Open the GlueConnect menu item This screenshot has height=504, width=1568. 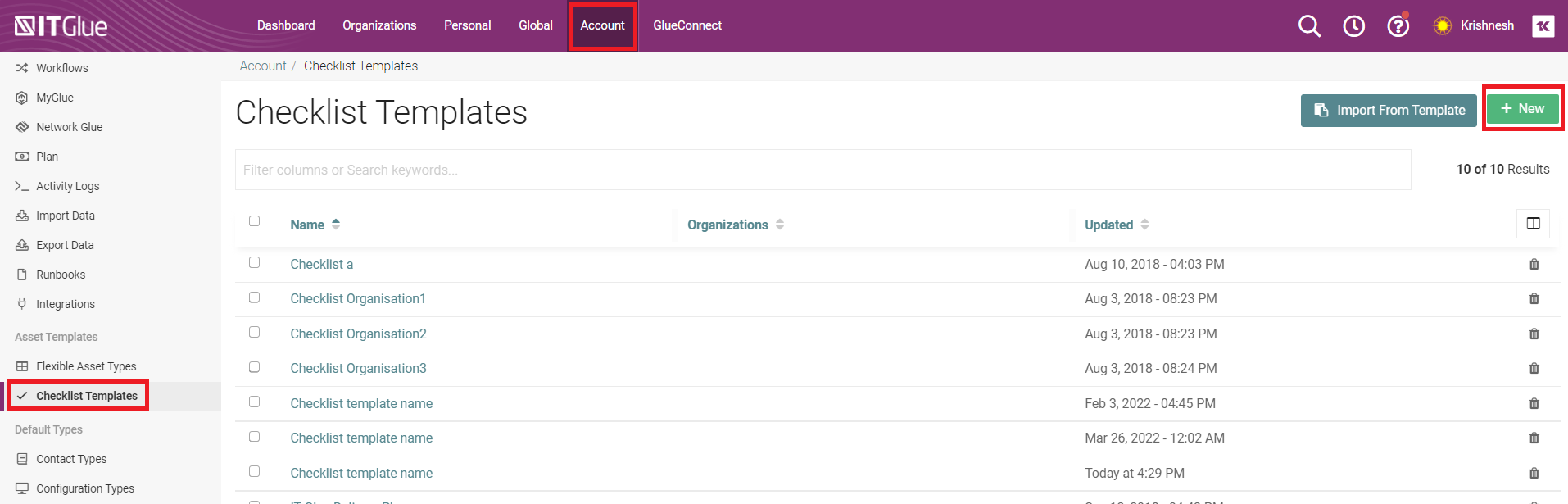(687, 25)
